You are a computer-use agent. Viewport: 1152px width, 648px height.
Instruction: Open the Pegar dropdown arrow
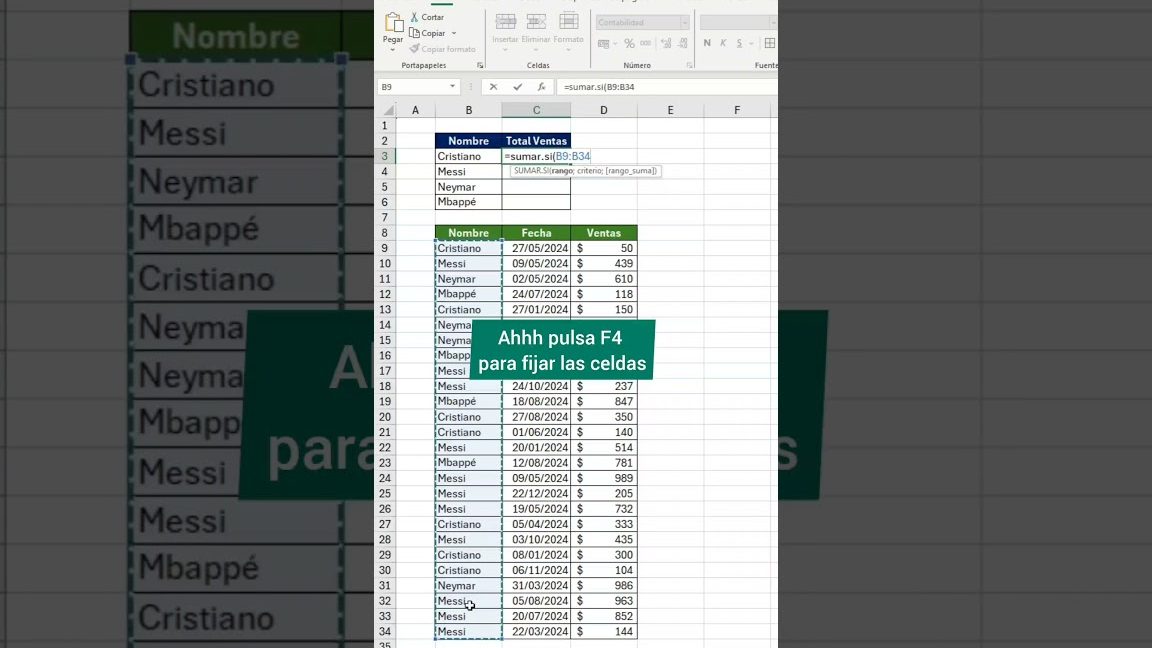[393, 50]
